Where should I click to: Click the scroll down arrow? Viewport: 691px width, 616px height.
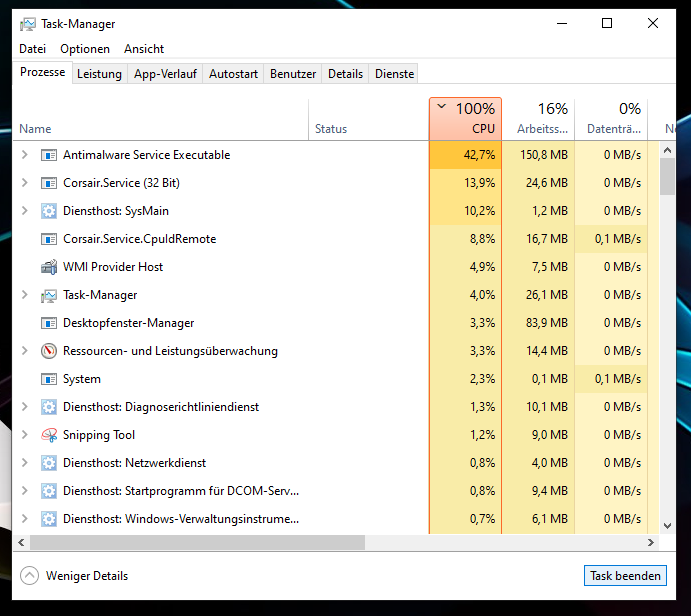tap(667, 526)
